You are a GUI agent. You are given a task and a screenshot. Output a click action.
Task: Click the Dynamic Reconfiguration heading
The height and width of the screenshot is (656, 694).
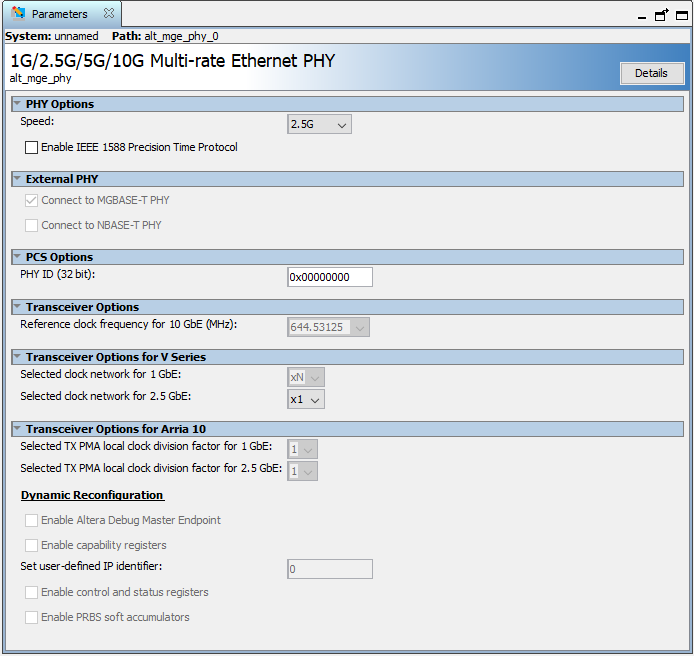click(92, 495)
